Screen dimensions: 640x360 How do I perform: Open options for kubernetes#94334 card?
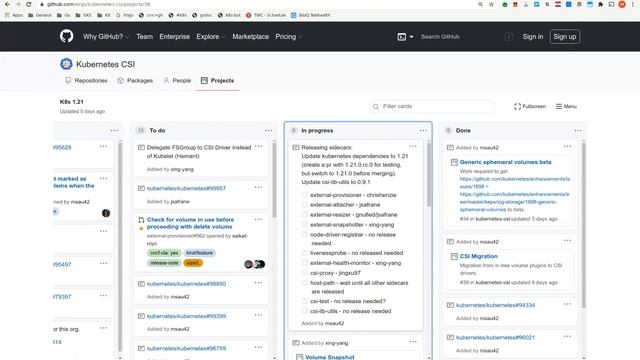(568, 304)
